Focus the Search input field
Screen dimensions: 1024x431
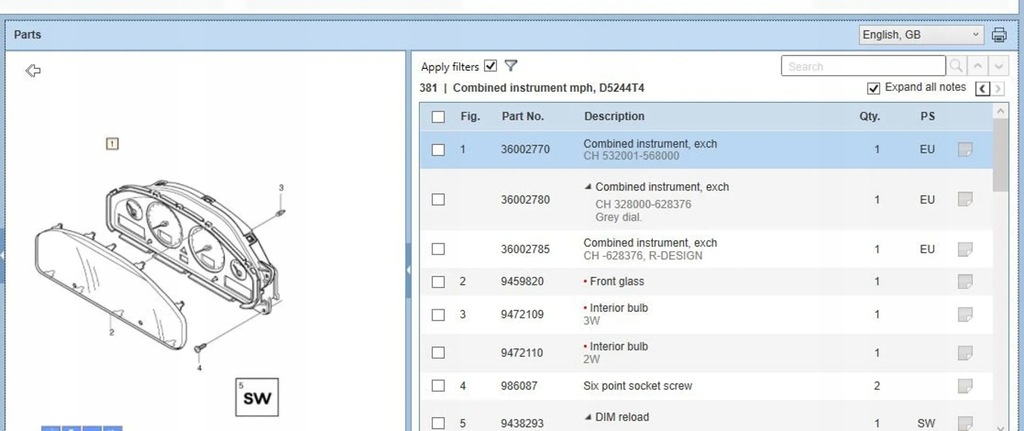(x=863, y=66)
